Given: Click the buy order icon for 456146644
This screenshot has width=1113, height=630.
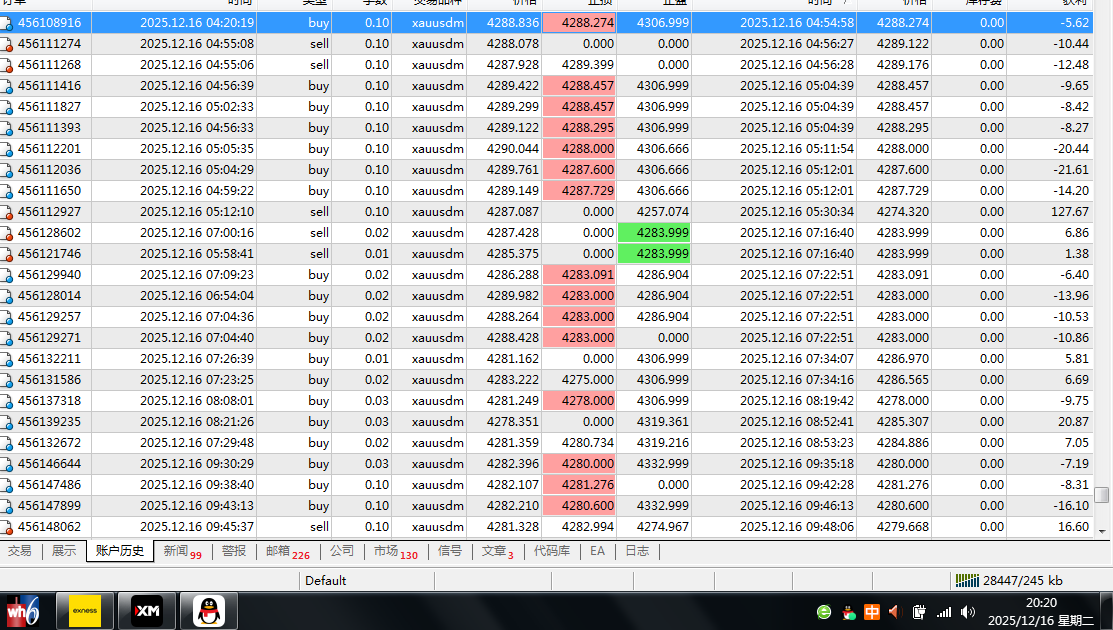Looking at the screenshot, I should (6, 464).
